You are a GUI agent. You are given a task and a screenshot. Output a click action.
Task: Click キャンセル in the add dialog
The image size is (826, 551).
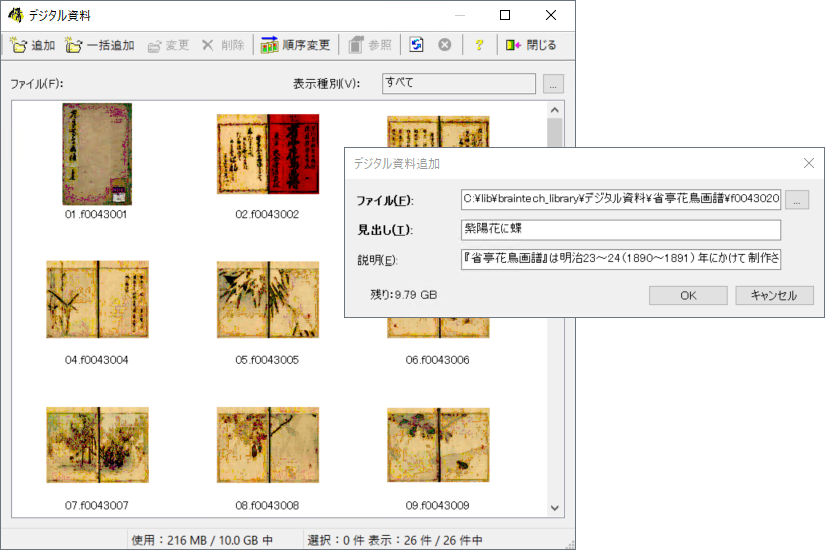774,296
